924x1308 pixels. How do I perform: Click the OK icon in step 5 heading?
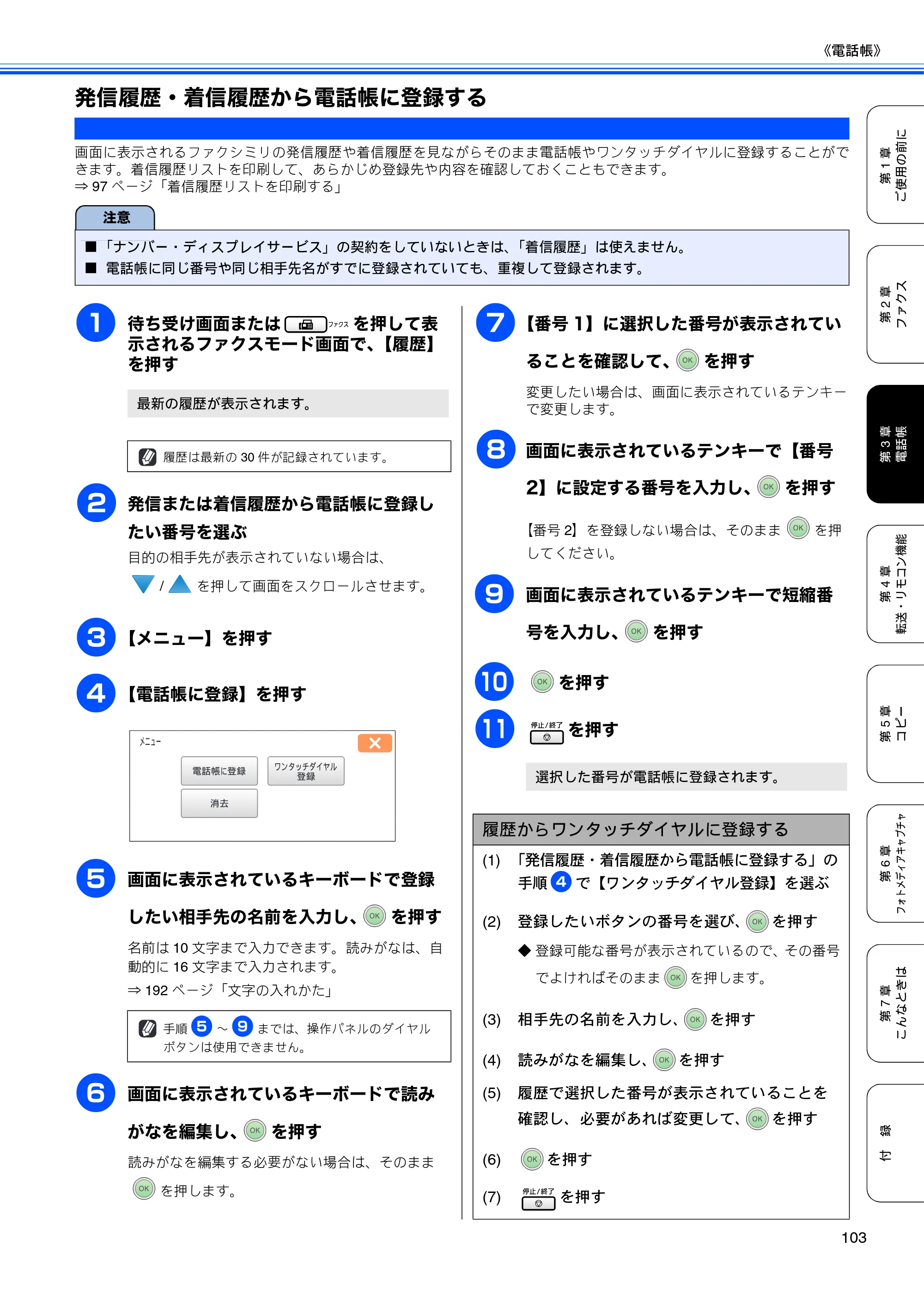374,916
